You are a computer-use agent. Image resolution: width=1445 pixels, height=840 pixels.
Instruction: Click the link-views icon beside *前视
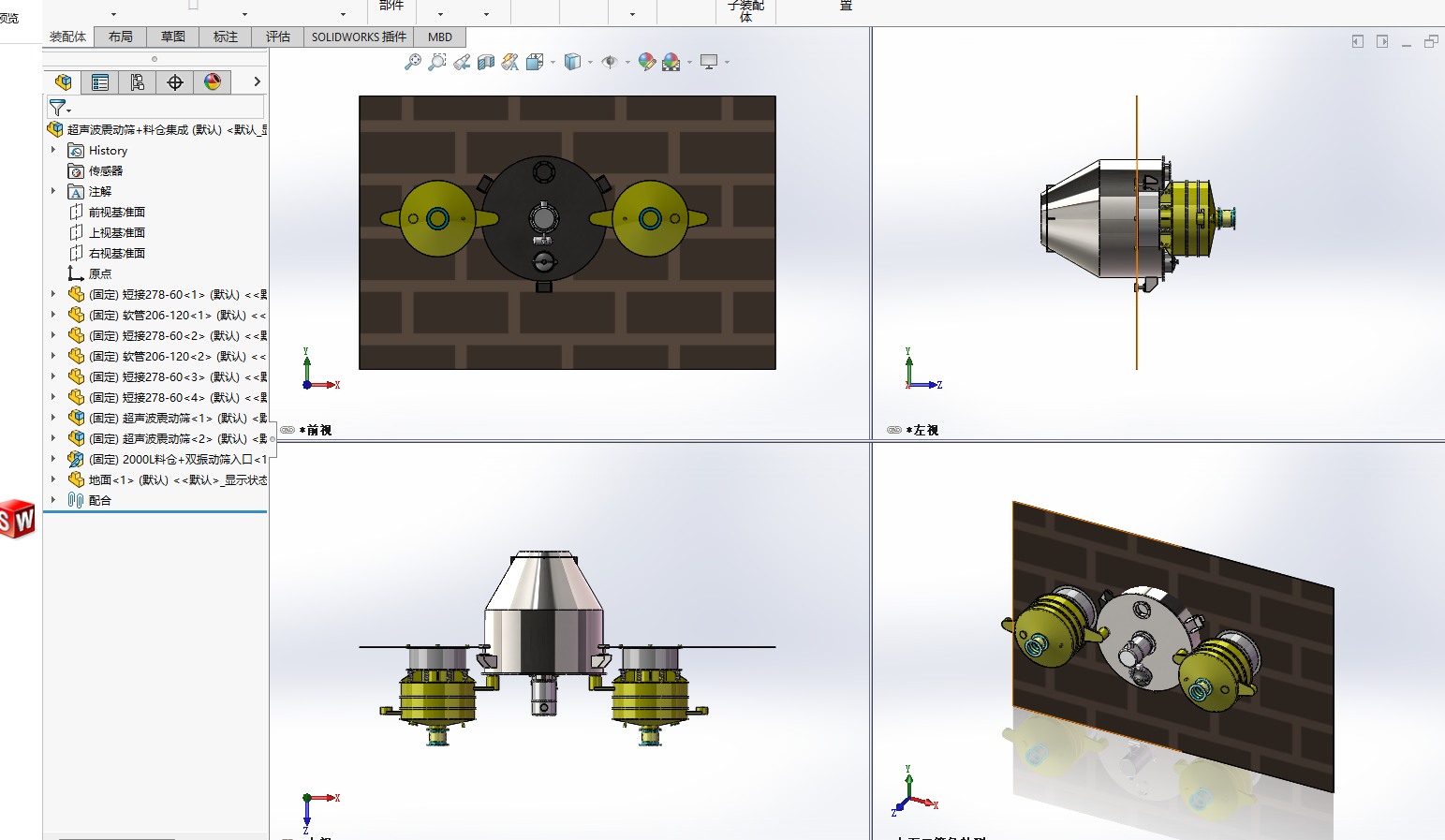288,430
